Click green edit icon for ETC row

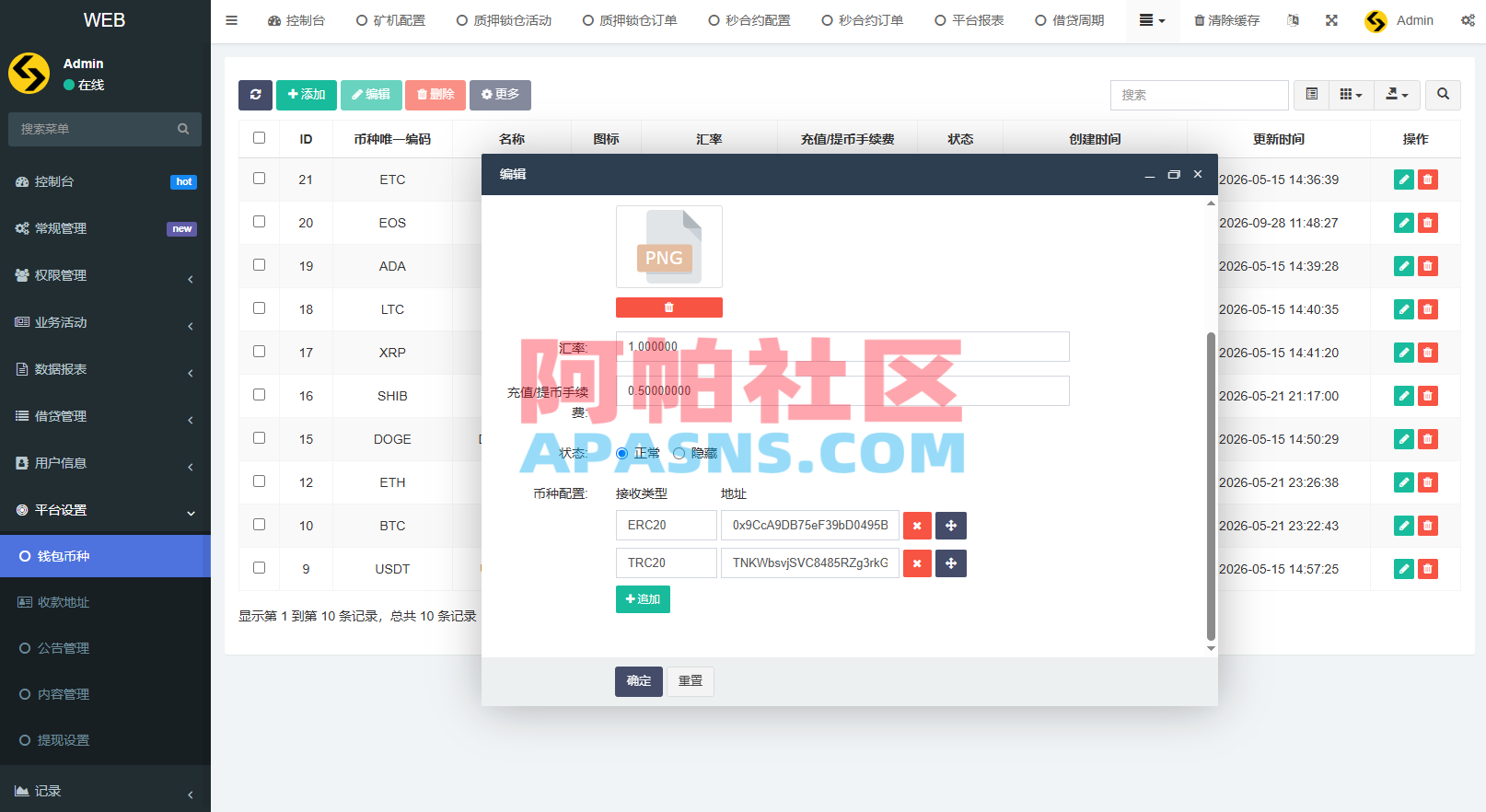[1404, 180]
